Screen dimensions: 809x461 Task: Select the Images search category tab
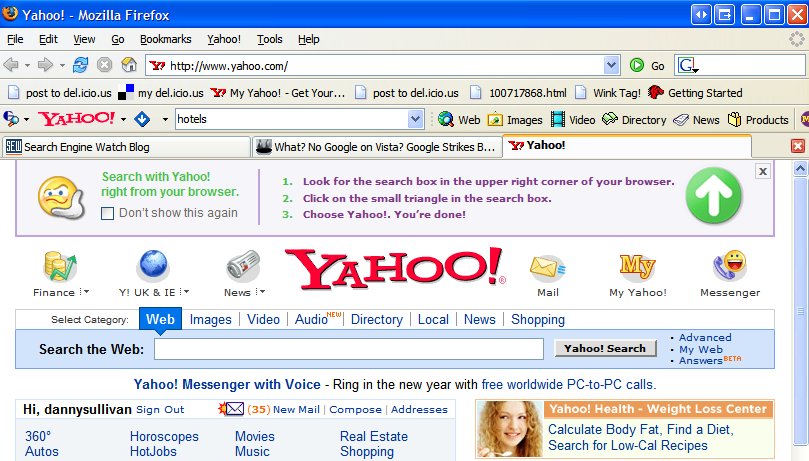click(x=211, y=320)
